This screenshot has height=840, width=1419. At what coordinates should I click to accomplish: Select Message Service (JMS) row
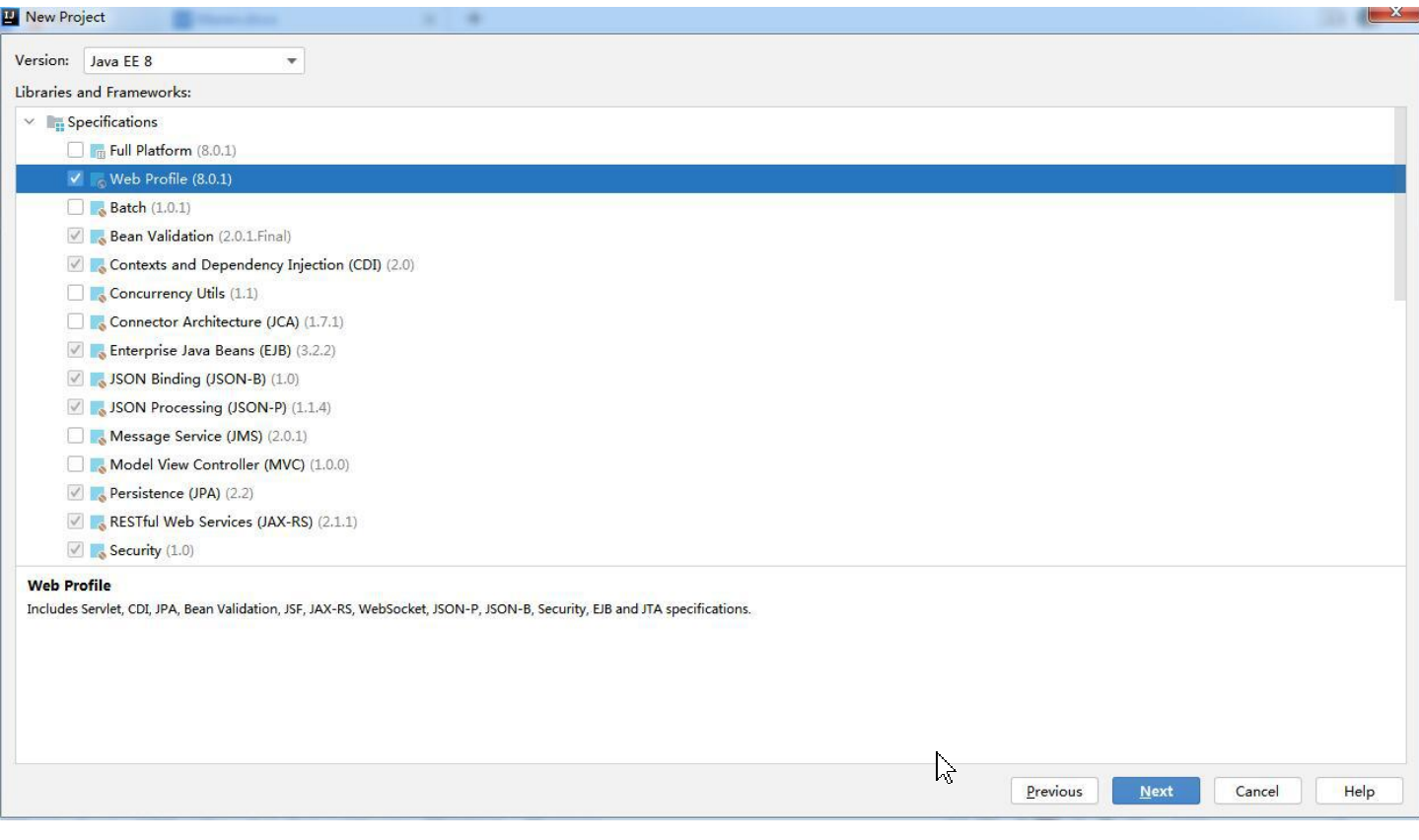point(704,437)
